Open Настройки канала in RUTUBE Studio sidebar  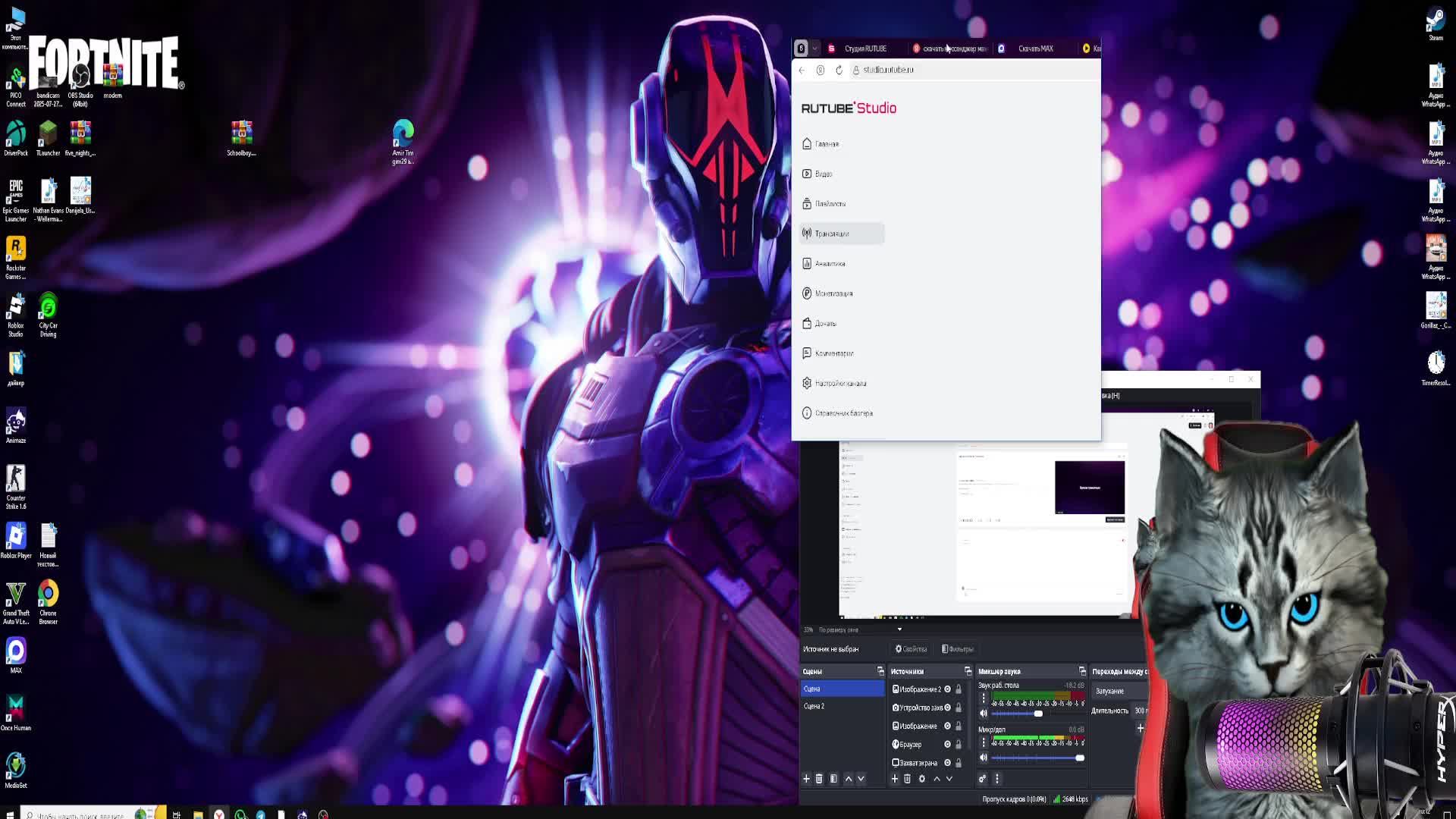840,384
